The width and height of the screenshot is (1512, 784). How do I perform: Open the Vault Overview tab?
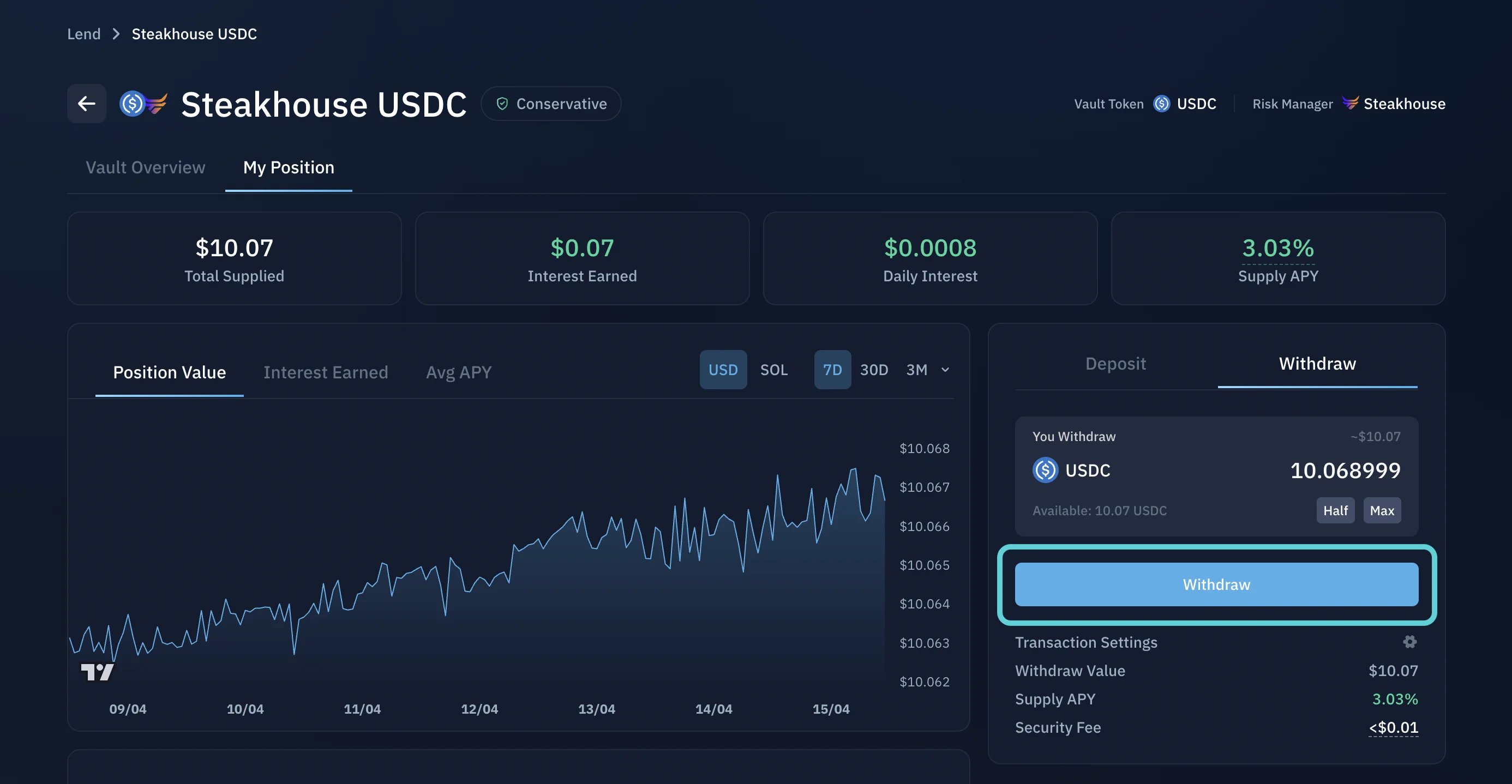pyautogui.click(x=146, y=167)
